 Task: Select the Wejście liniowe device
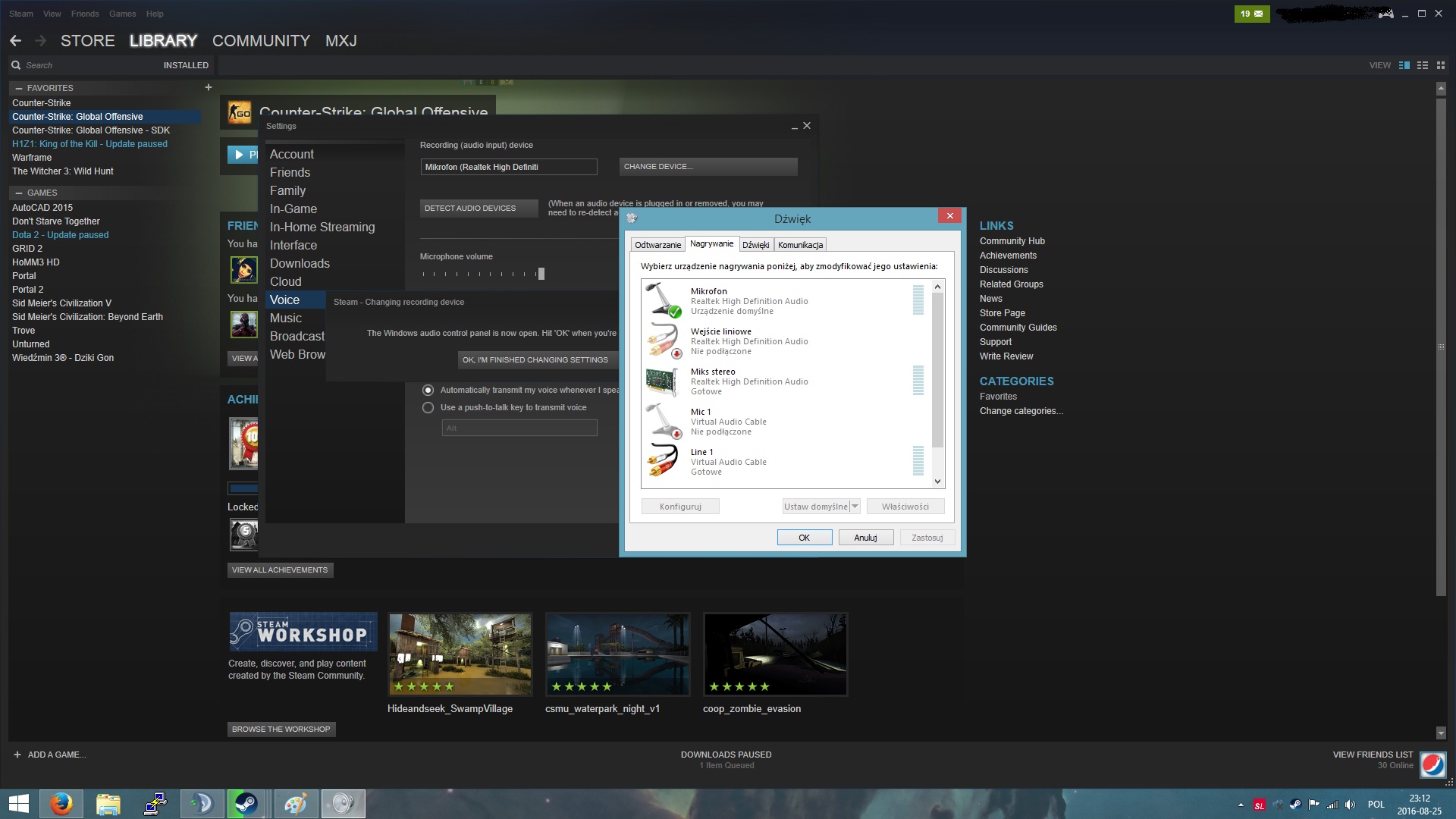[x=785, y=340]
